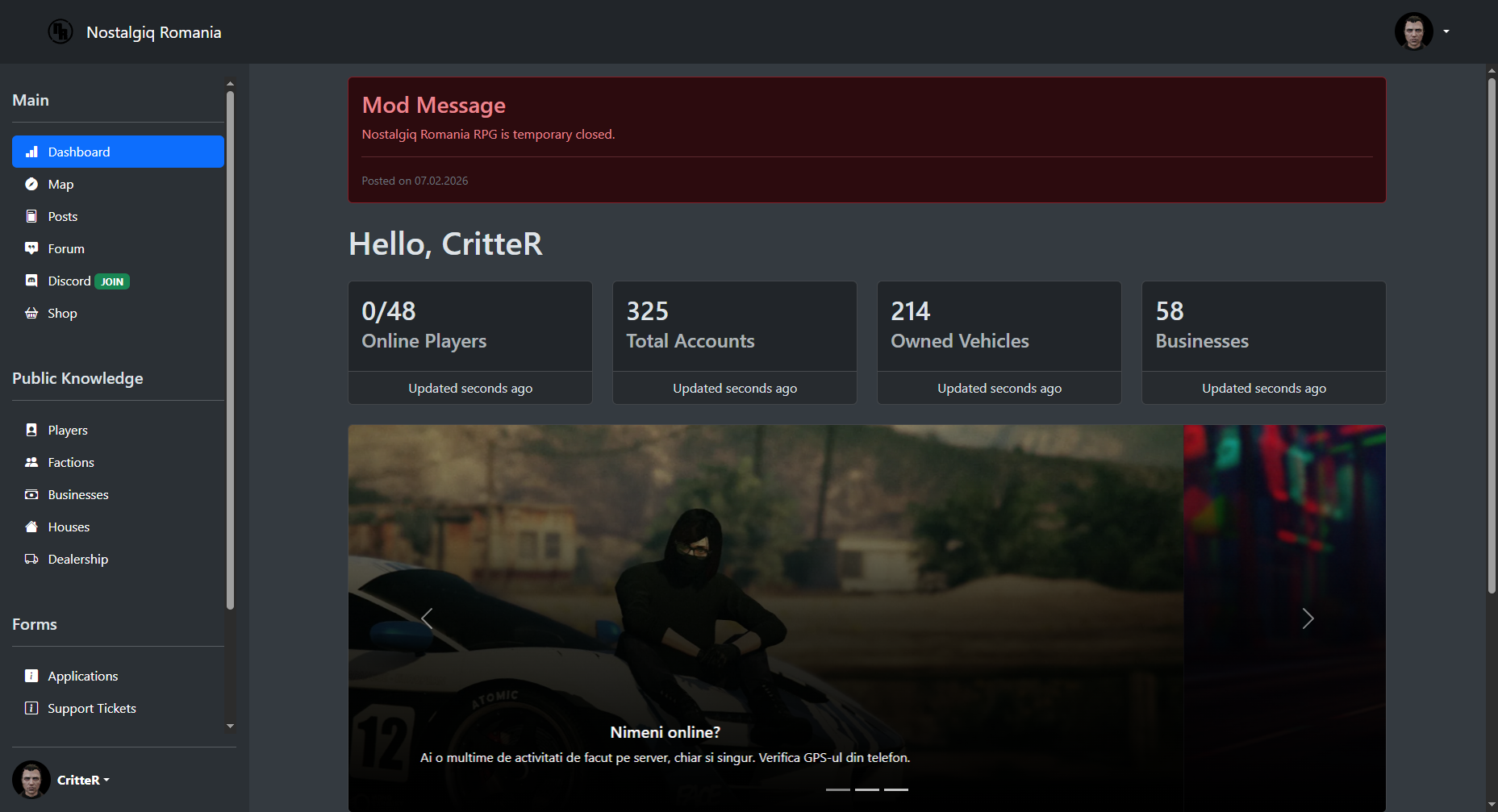Select the middle carousel indicator dot
1498x812 pixels.
[866, 790]
